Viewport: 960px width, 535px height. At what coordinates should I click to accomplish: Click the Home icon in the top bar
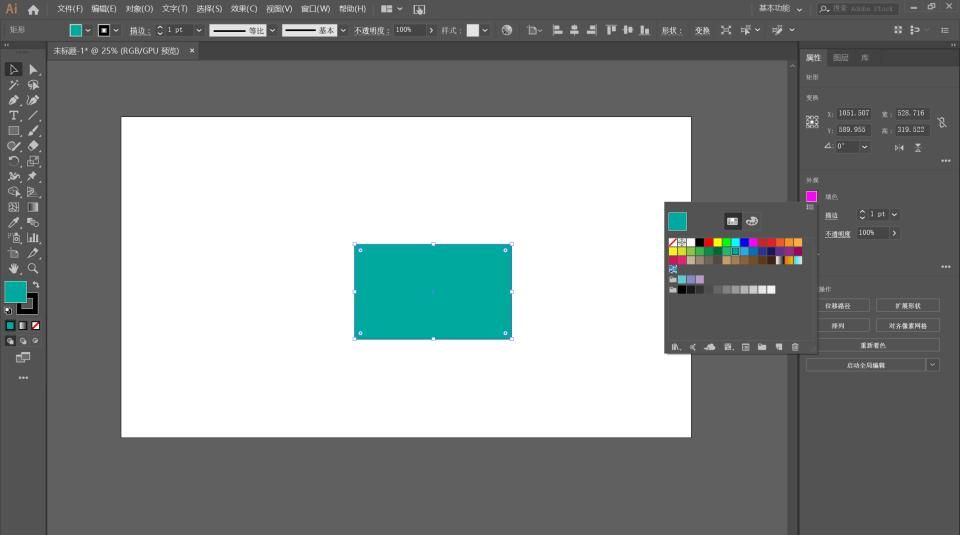(33, 9)
